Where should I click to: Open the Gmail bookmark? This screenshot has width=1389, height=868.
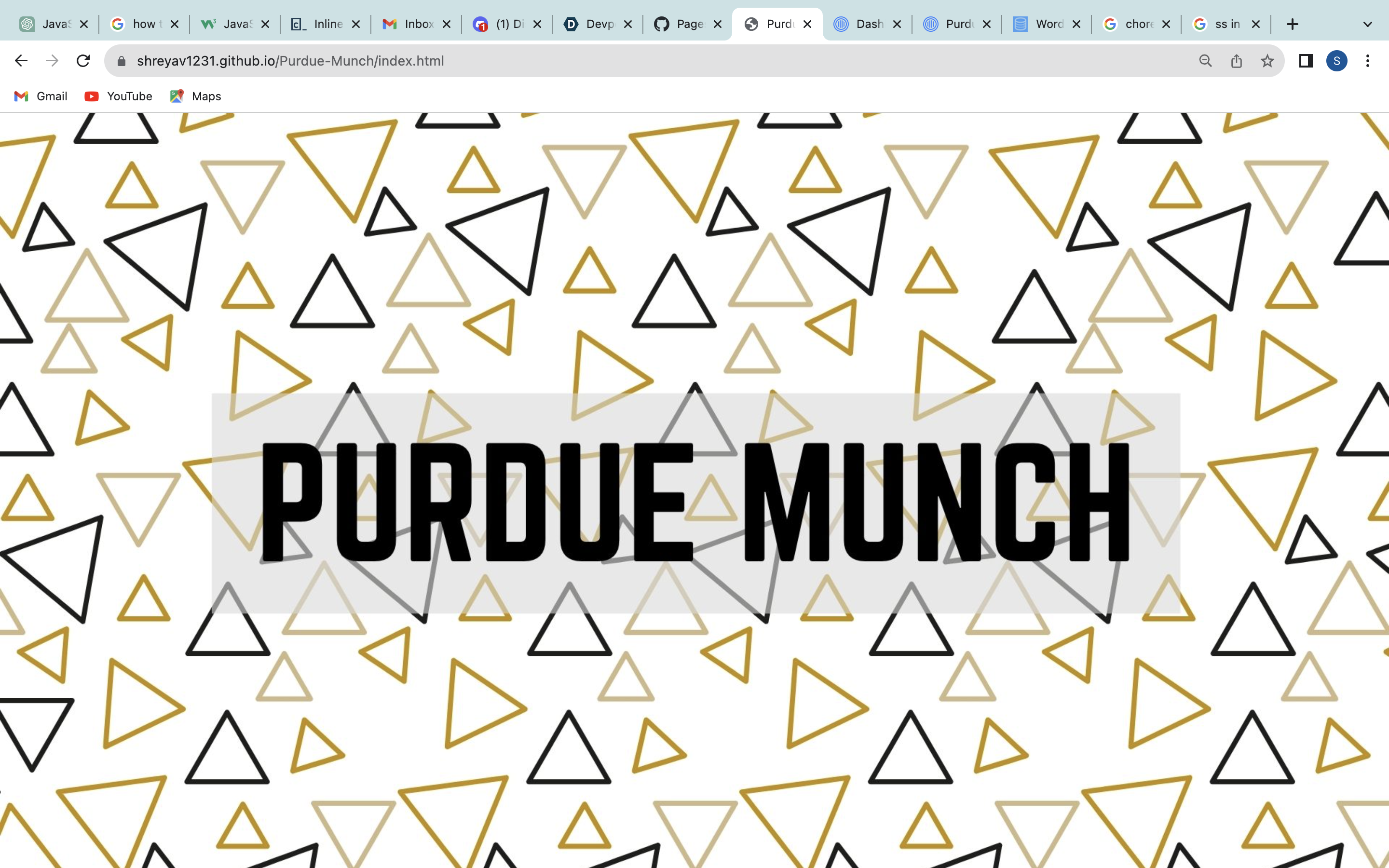pos(41,96)
